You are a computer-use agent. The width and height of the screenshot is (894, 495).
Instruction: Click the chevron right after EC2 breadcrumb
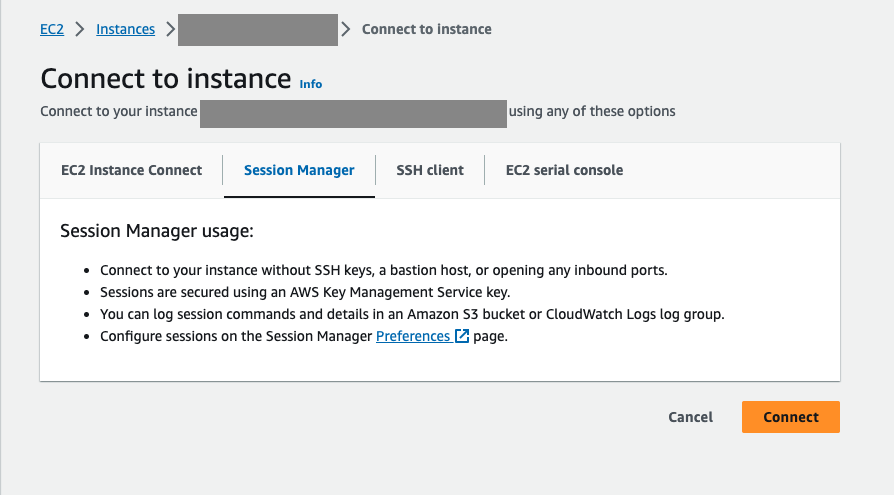(80, 29)
